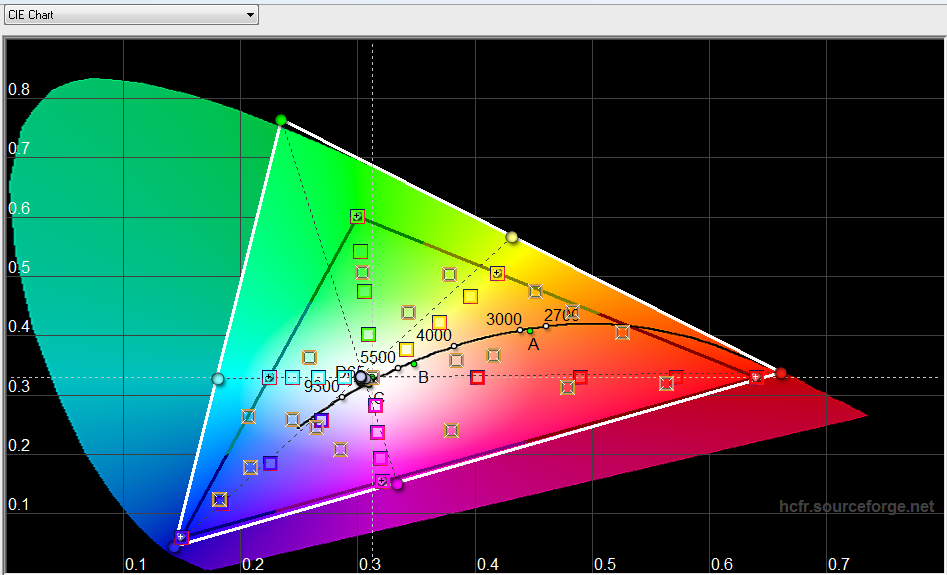Click the 2700 color temperature label
This screenshot has height=575, width=947.
(561, 316)
